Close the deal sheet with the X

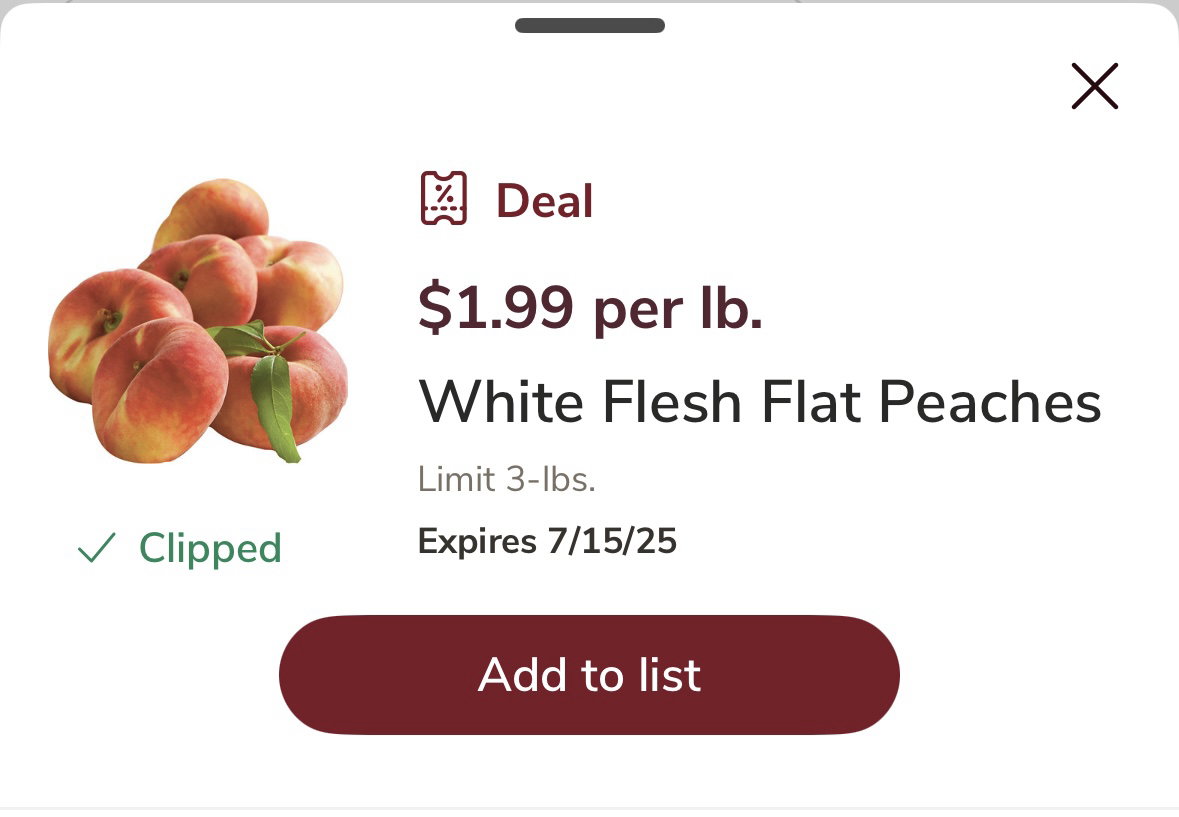(x=1094, y=86)
